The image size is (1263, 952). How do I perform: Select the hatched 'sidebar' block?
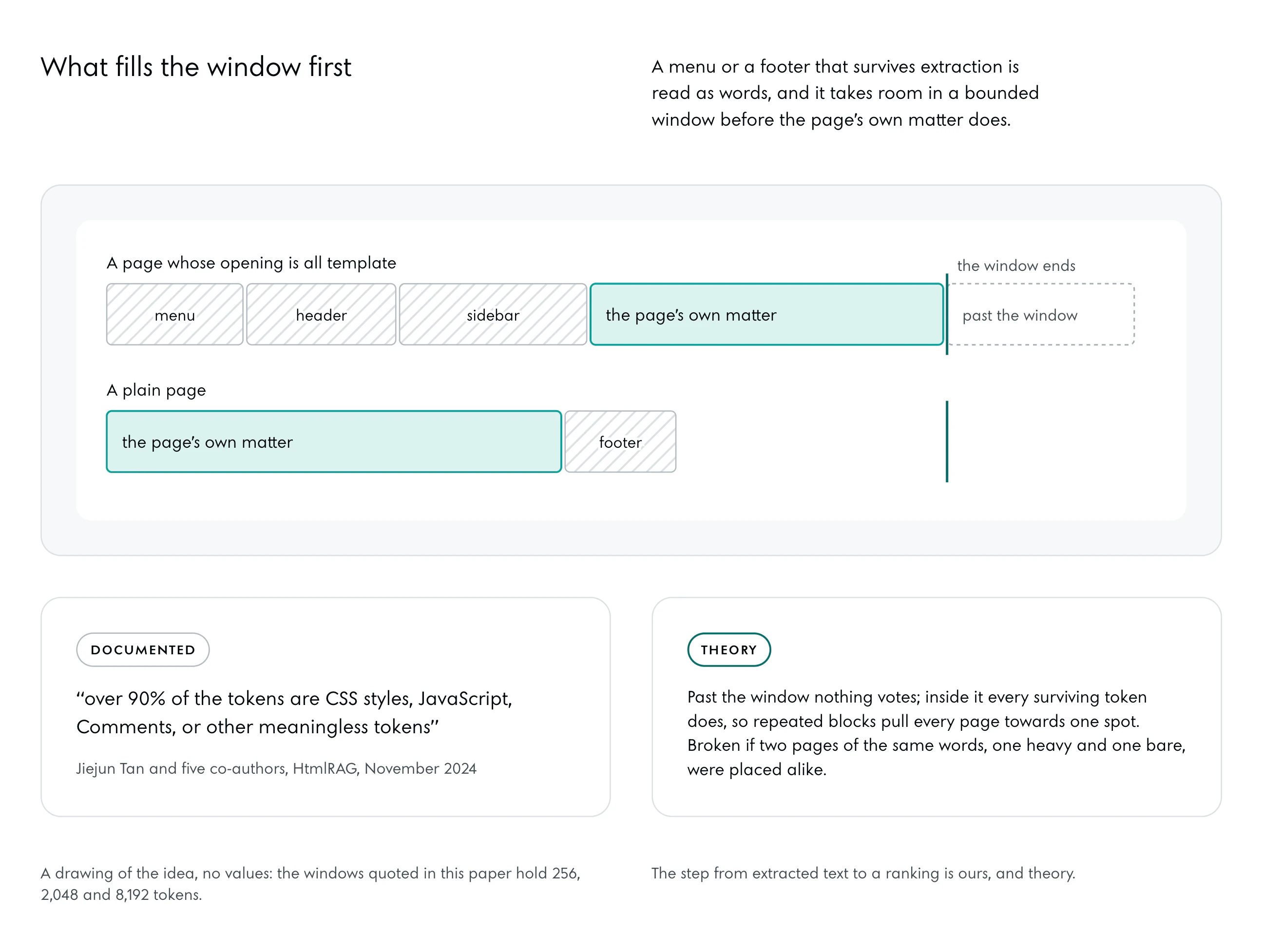coord(493,314)
